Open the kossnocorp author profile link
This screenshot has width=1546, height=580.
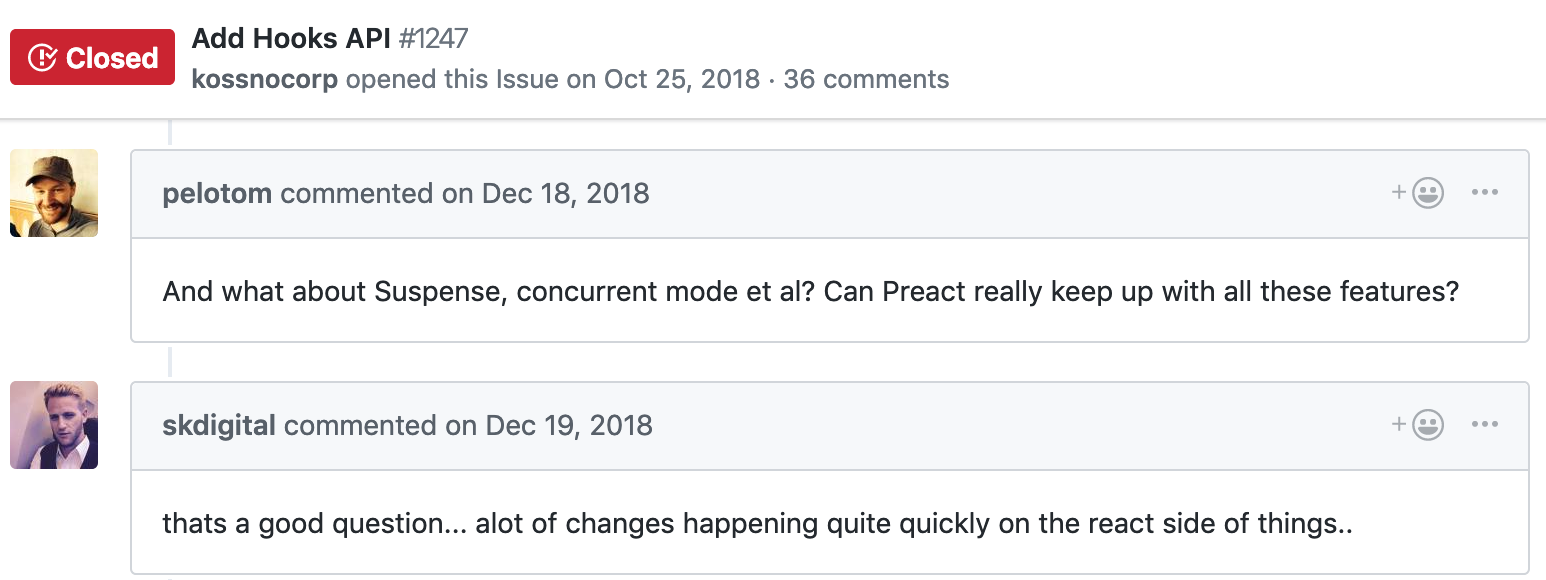(x=265, y=79)
